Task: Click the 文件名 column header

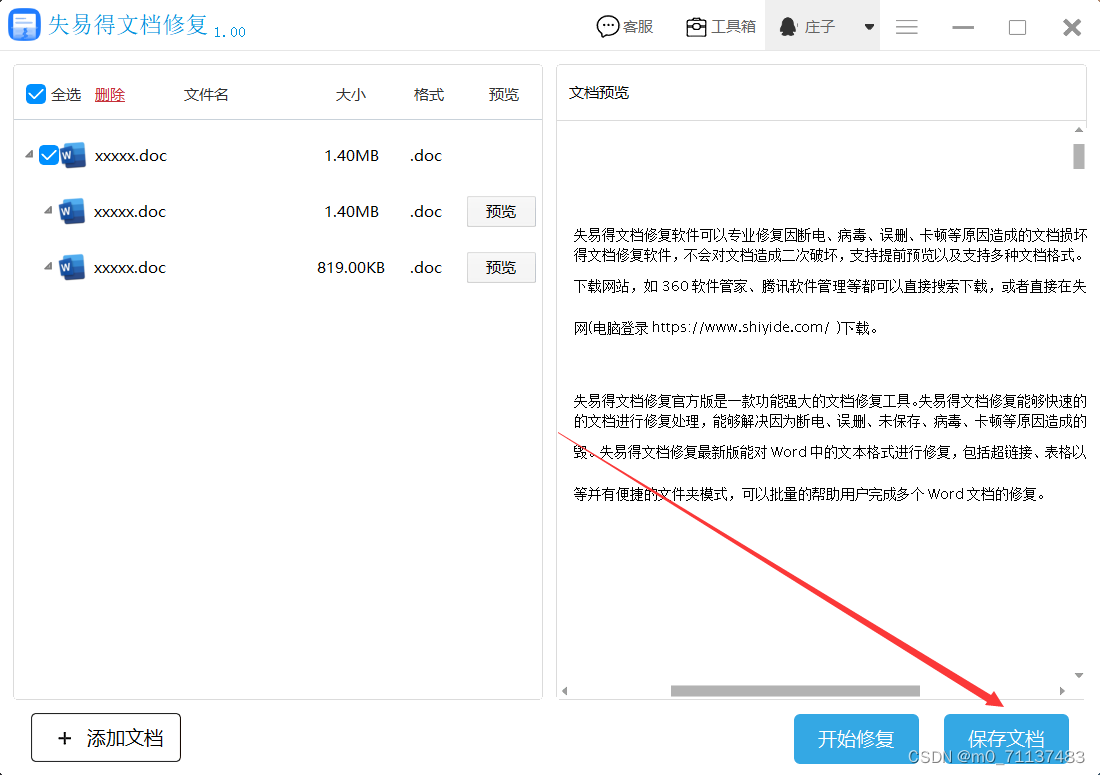Action: [x=206, y=95]
